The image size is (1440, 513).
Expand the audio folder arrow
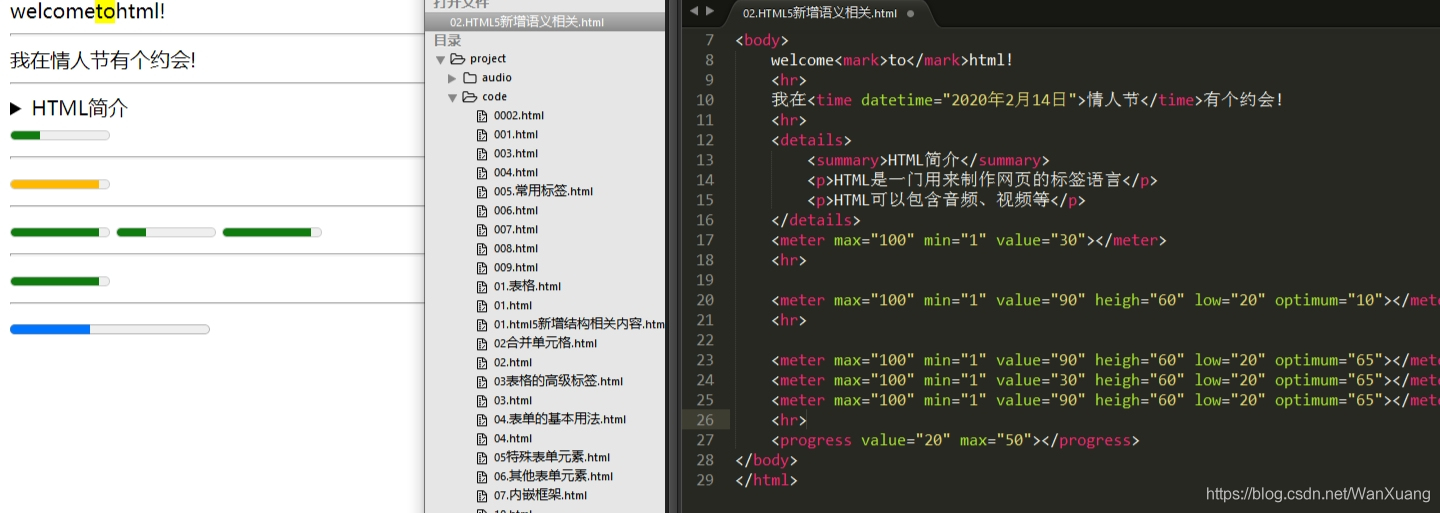(452, 78)
